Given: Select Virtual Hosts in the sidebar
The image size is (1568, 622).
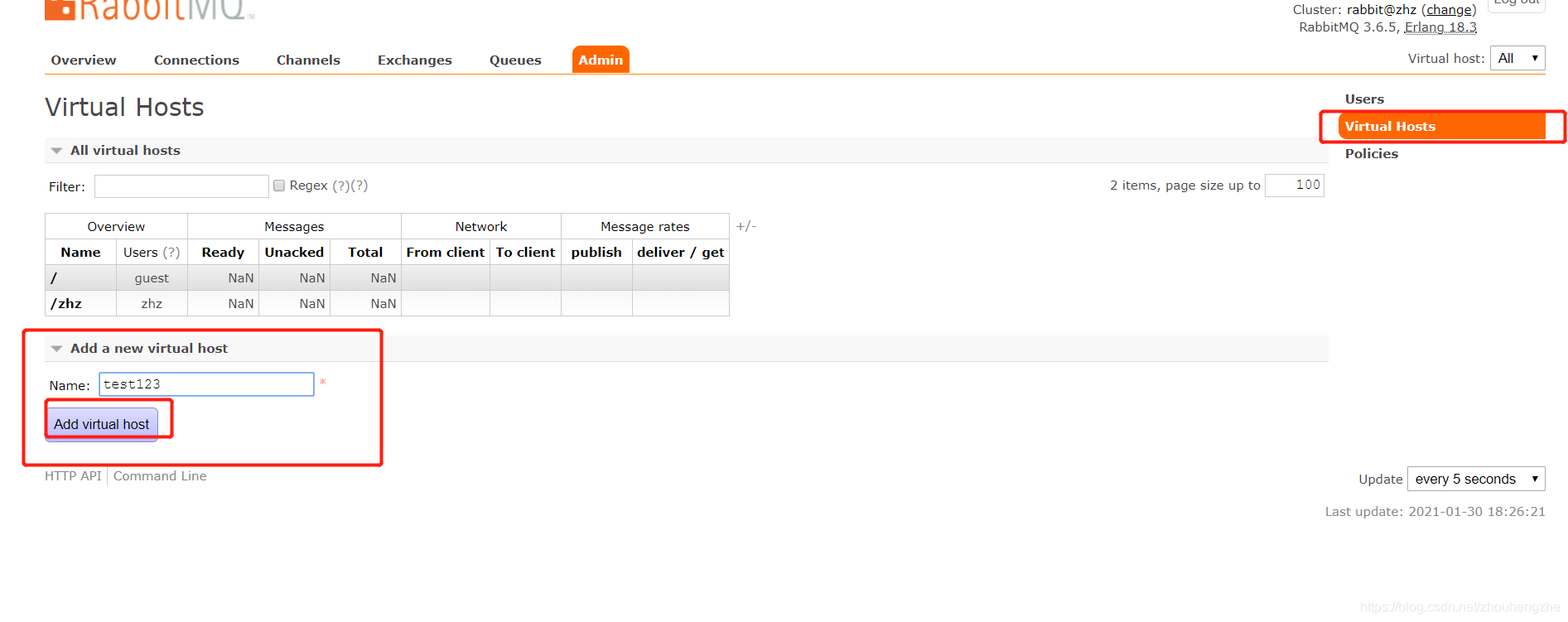Looking at the screenshot, I should click(x=1442, y=126).
